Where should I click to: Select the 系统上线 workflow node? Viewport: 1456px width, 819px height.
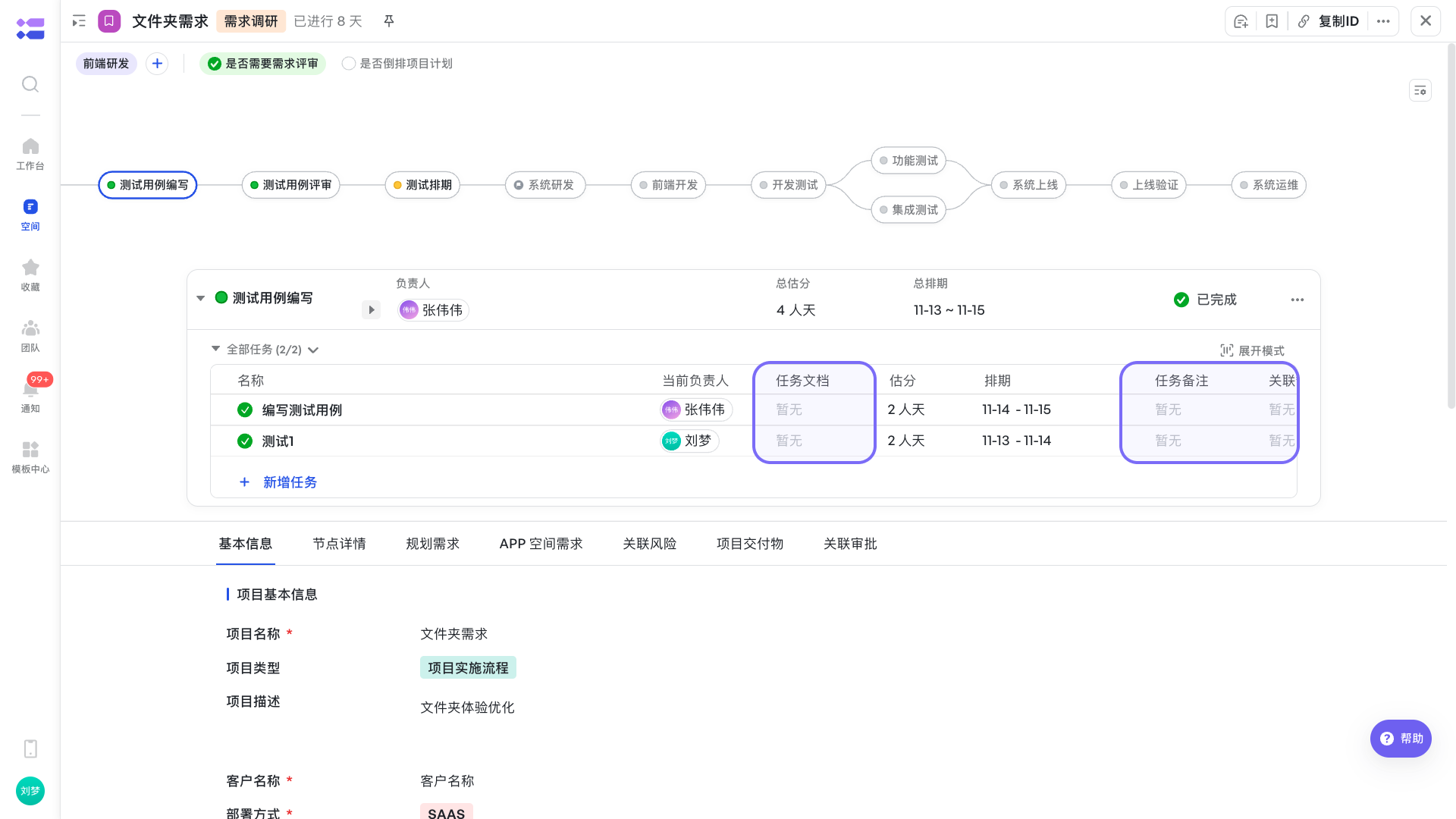tap(1029, 185)
